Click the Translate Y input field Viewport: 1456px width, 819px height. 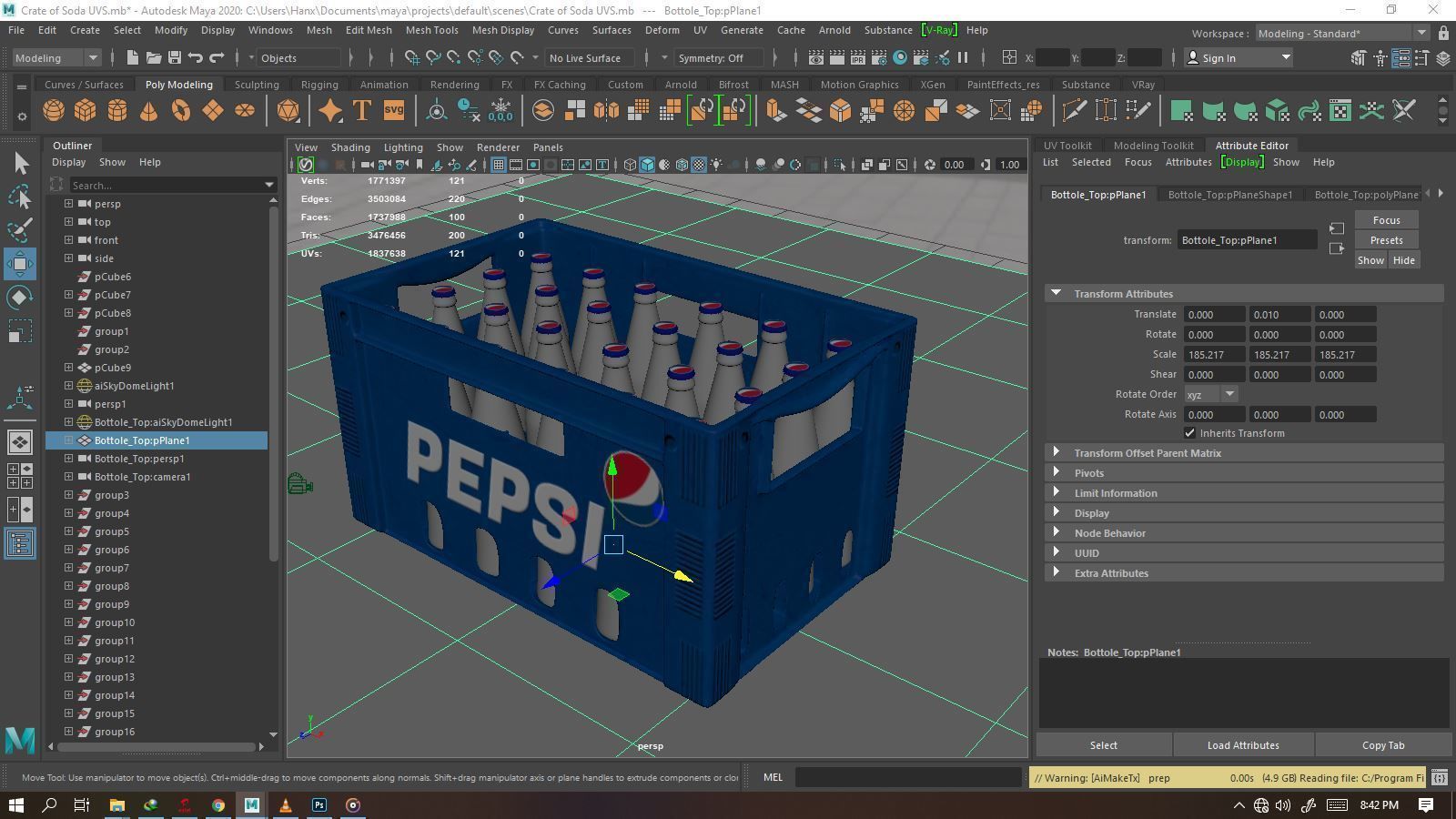(x=1279, y=315)
